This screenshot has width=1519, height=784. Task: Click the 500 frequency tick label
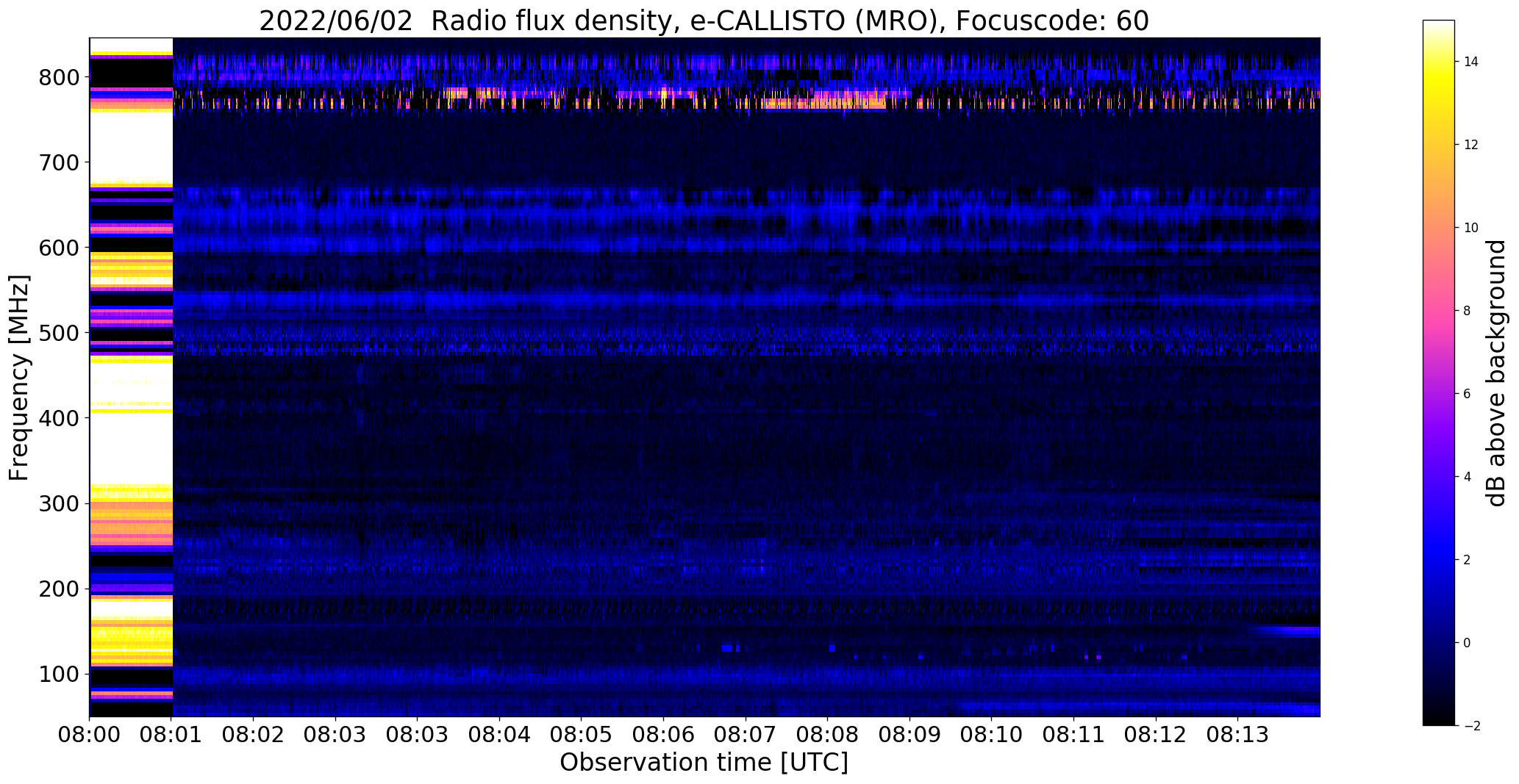click(x=59, y=333)
